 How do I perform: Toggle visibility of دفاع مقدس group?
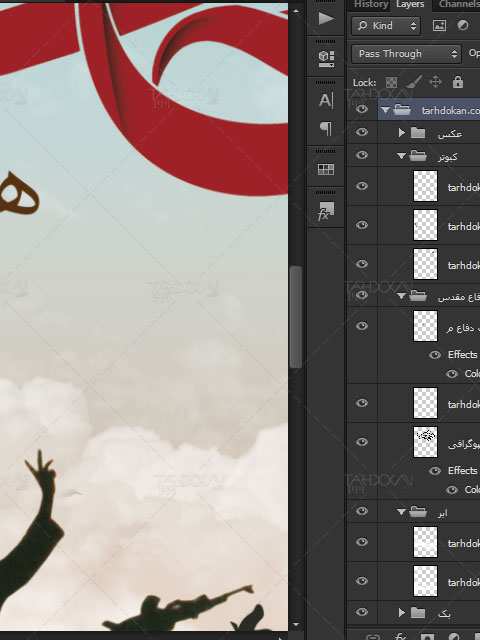pyautogui.click(x=362, y=295)
